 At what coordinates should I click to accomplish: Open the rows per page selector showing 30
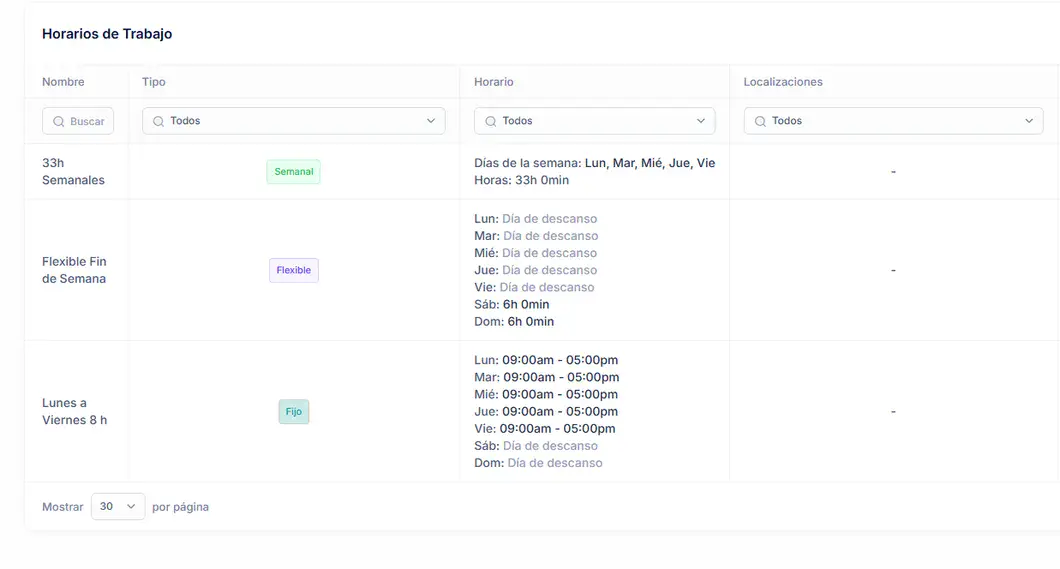pyautogui.click(x=118, y=507)
